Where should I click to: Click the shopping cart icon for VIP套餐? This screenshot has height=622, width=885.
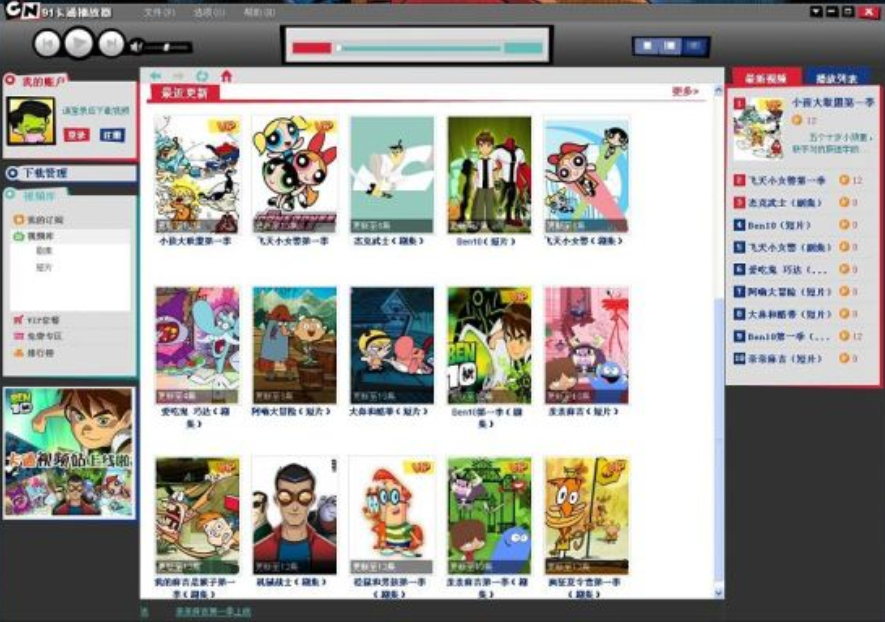(x=19, y=320)
